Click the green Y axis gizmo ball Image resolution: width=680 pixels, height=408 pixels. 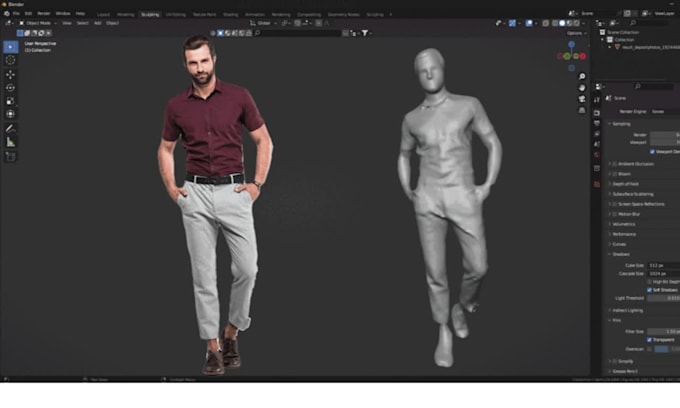click(x=567, y=56)
